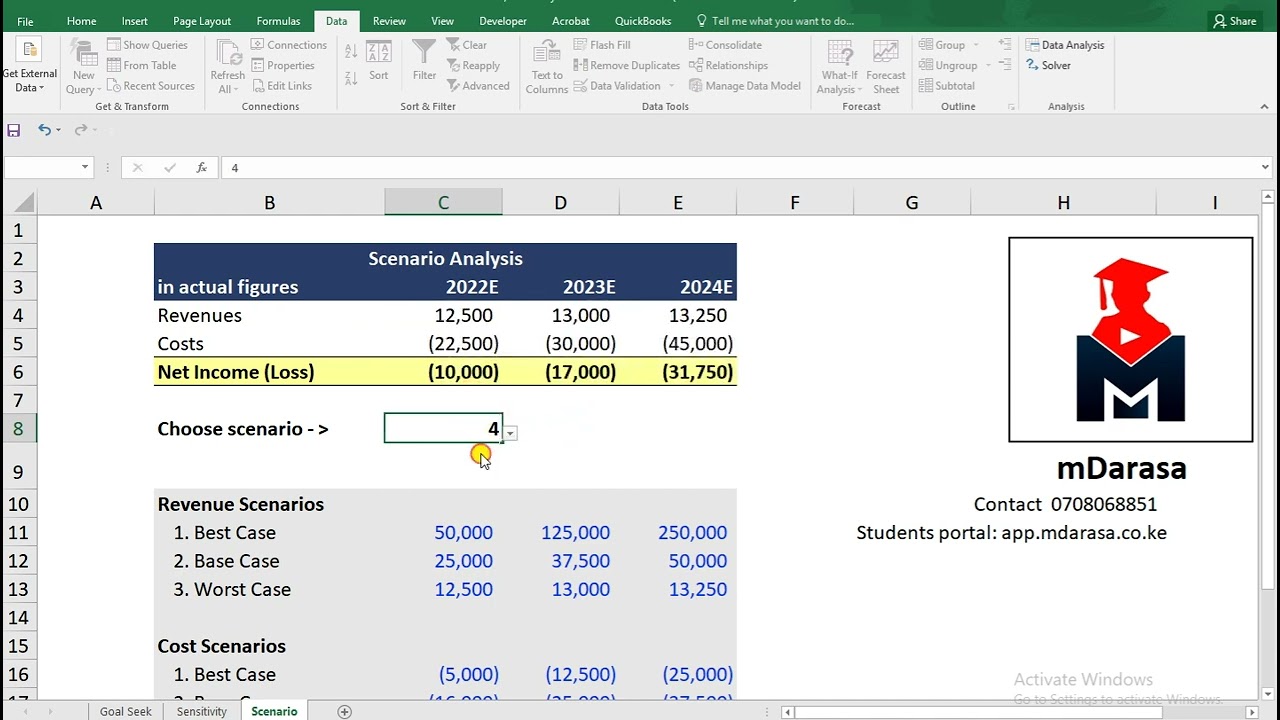
Task: Switch to Sensitivity sheet
Action: point(202,711)
